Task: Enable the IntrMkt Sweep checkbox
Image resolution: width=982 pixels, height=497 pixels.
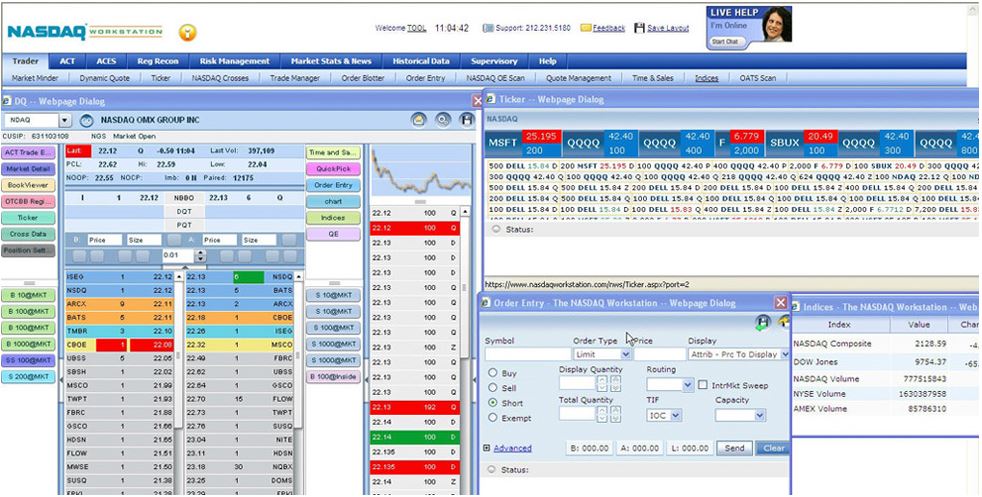Action: pyautogui.click(x=703, y=386)
